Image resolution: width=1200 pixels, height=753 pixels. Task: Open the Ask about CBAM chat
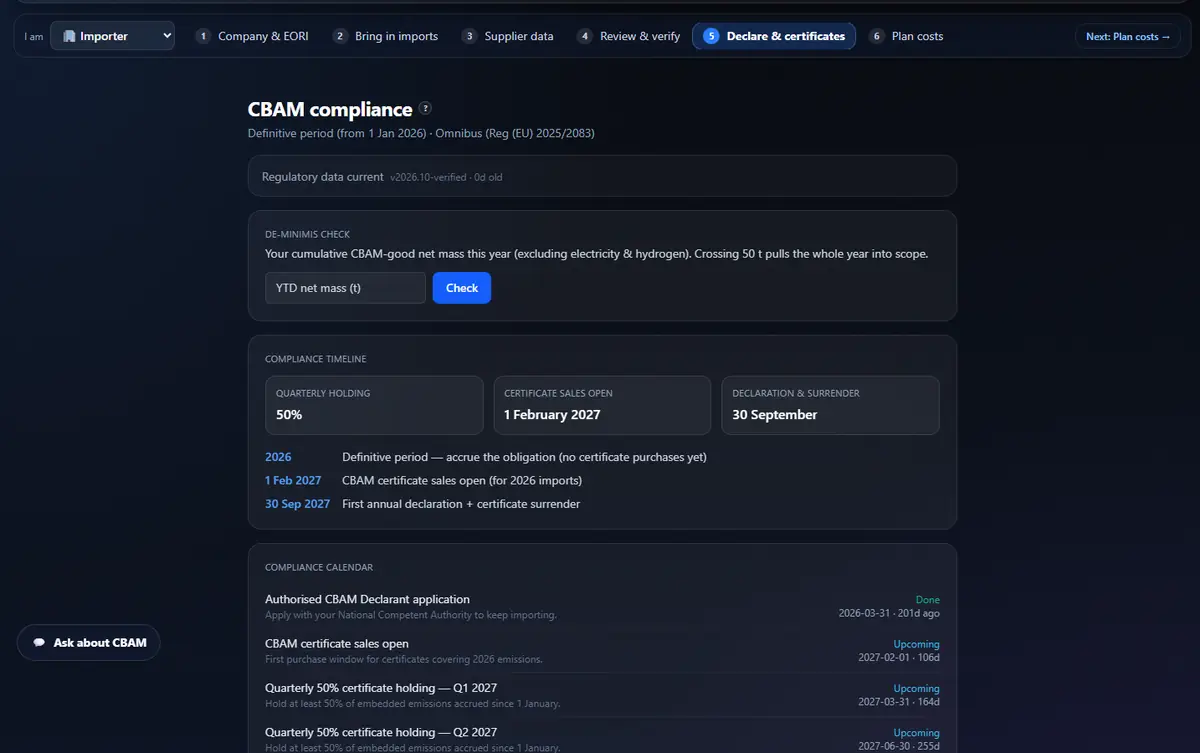89,643
